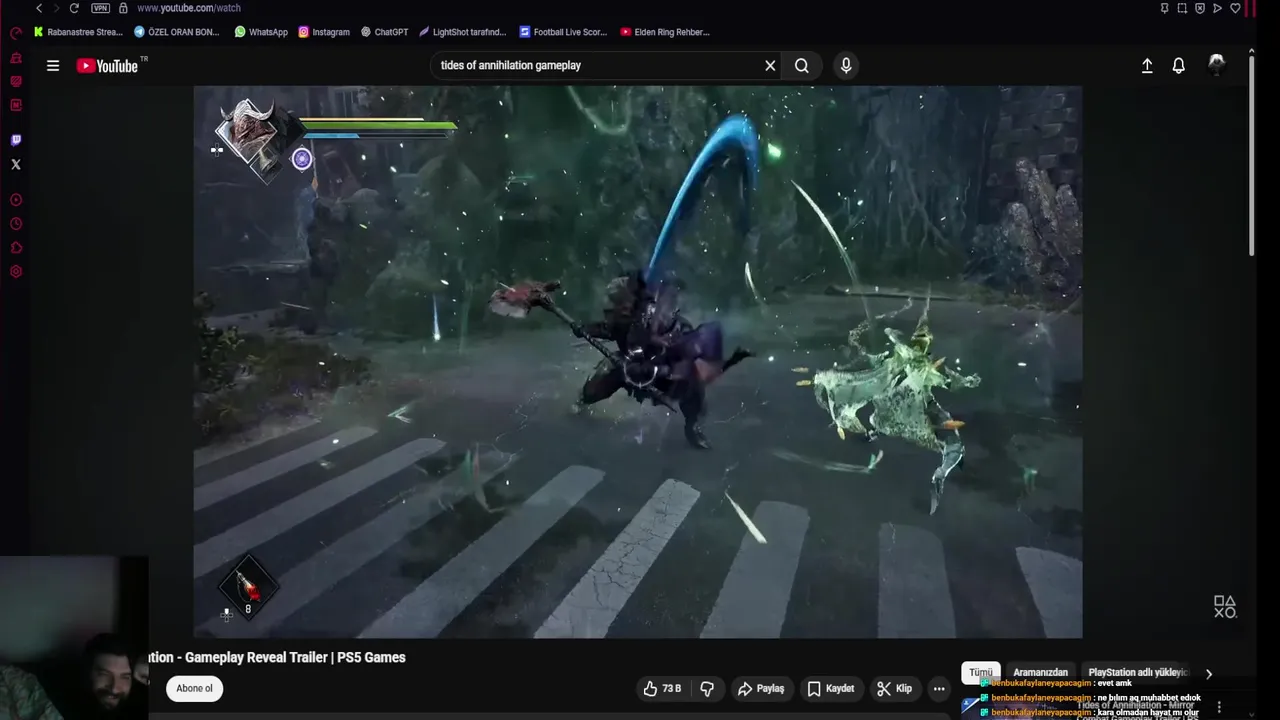Screen dimensions: 1280x720
Task: Select the PlayStation adlı yükleyici chip
Action: 1137,673
